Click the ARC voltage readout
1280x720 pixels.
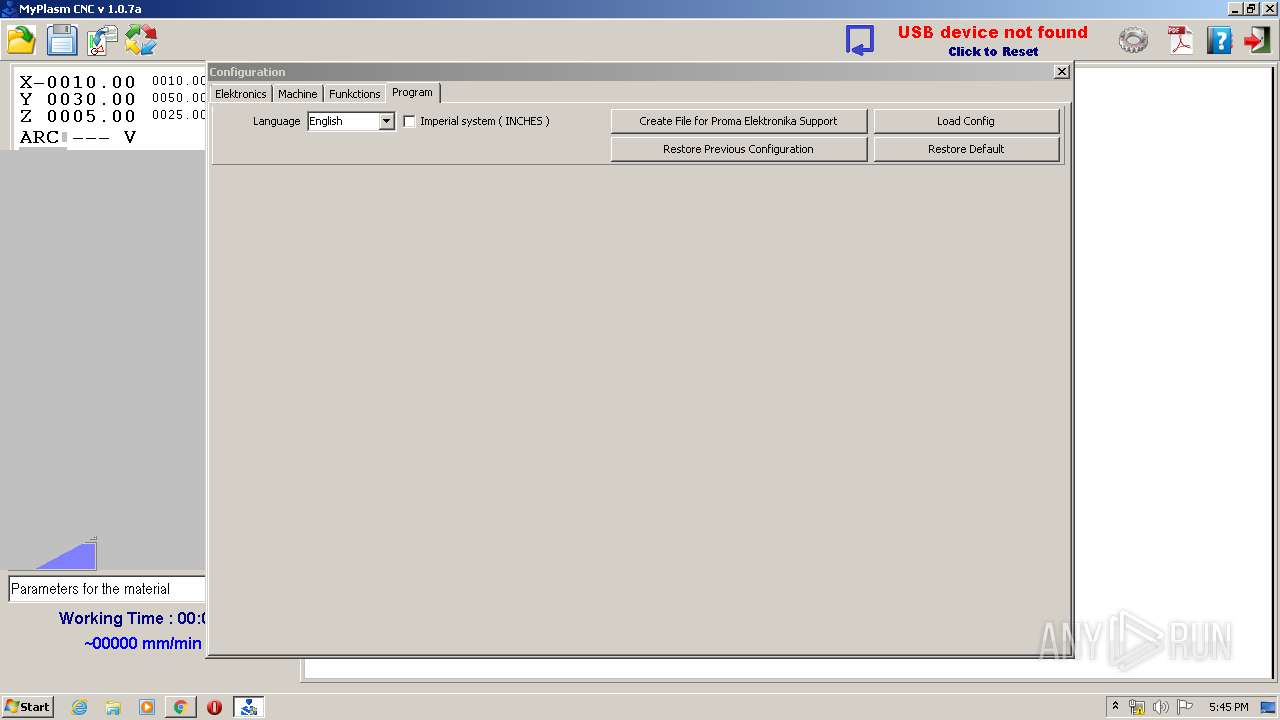[x=78, y=137]
